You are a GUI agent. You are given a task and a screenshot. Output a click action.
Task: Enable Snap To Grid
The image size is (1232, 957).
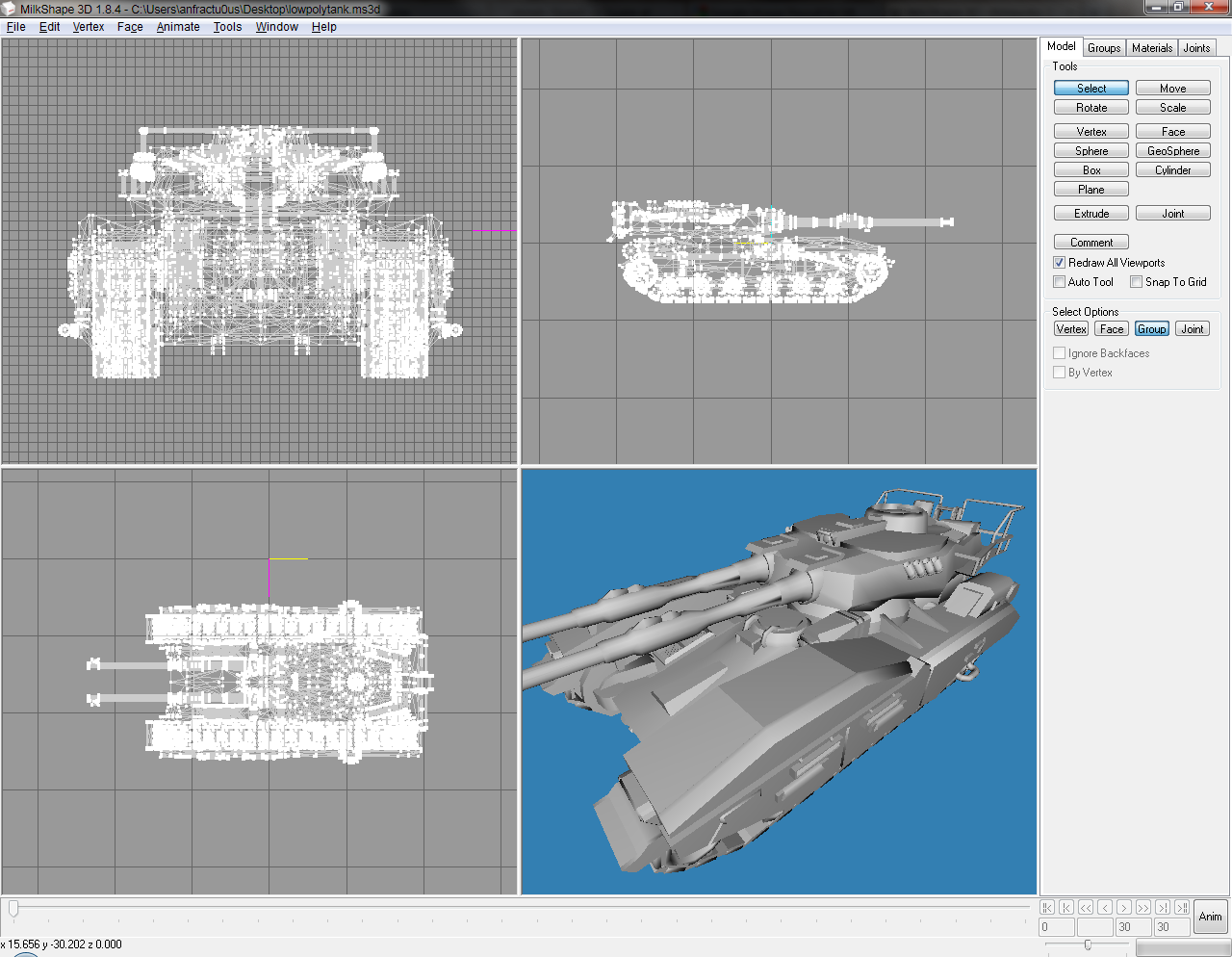(x=1138, y=281)
